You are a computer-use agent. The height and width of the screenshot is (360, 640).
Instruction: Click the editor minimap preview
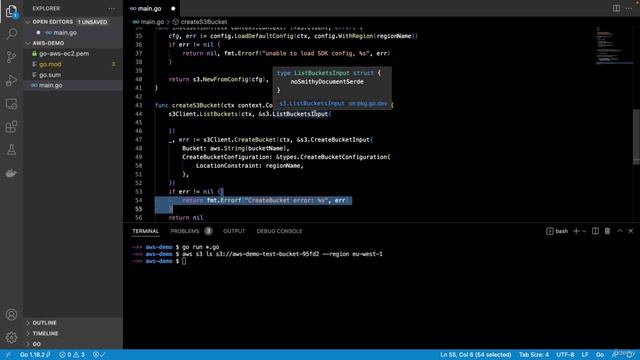tap(613, 45)
